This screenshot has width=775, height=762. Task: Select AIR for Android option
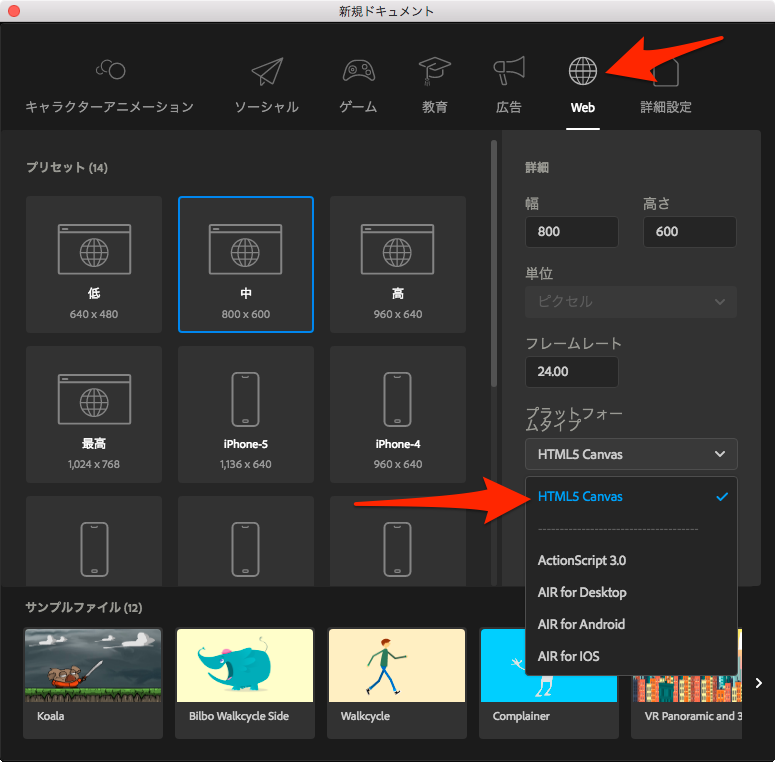pyautogui.click(x=581, y=625)
